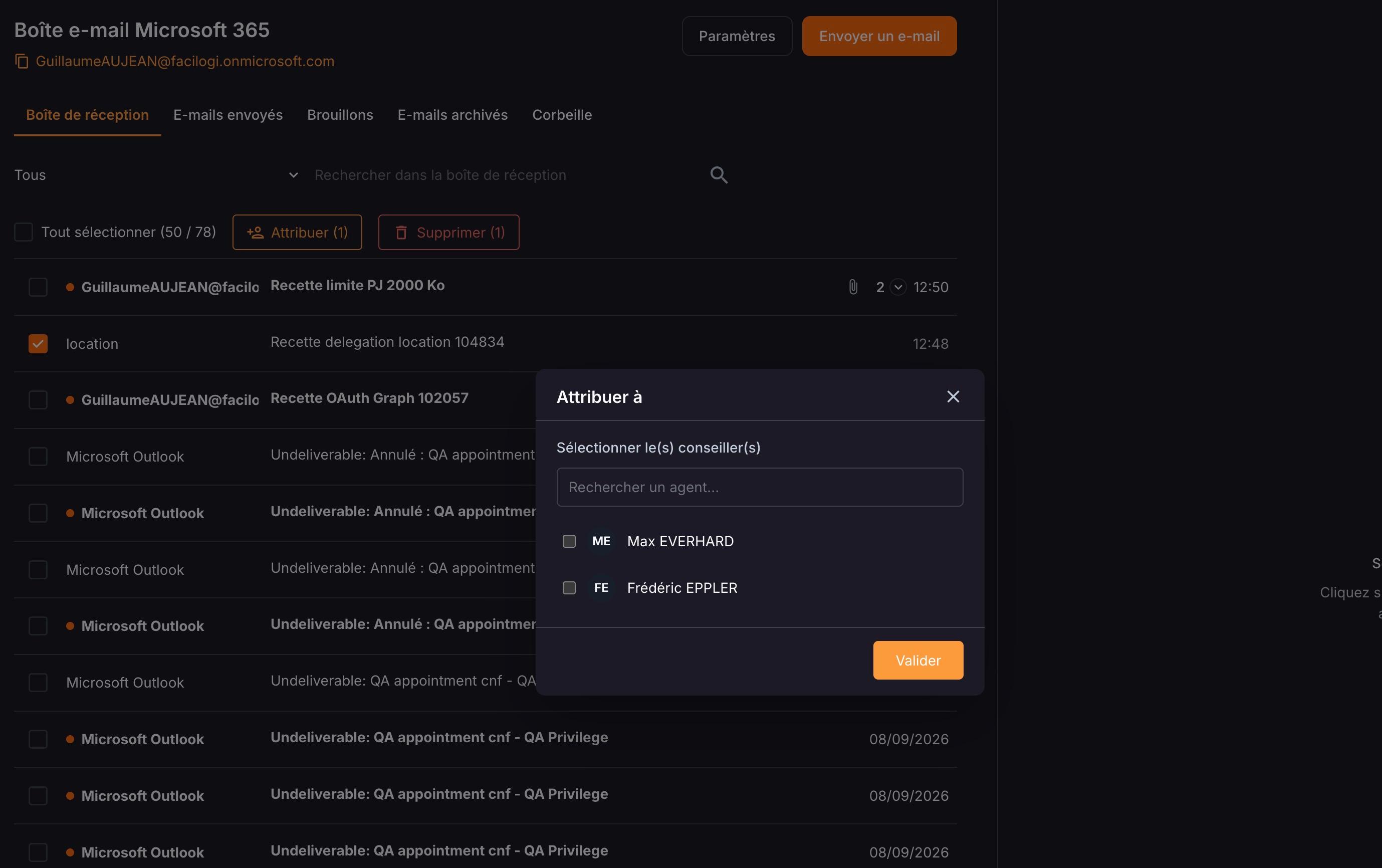The image size is (1382, 868).
Task: Open the Corbeille tab
Action: (562, 115)
